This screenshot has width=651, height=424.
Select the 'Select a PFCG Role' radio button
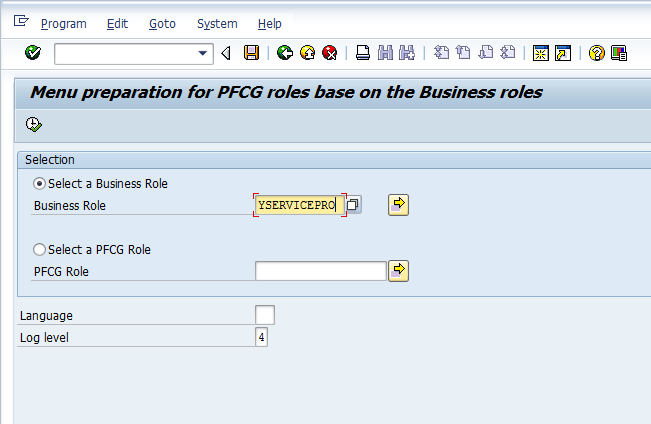[x=39, y=250]
